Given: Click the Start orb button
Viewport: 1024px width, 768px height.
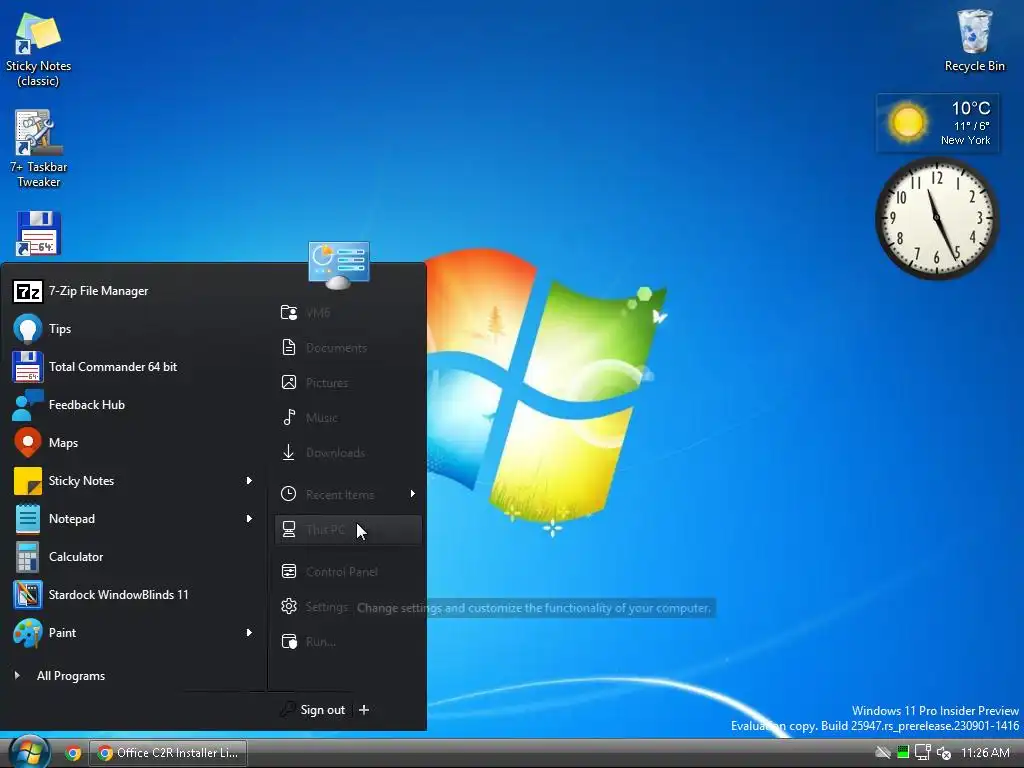Looking at the screenshot, I should tap(28, 752).
